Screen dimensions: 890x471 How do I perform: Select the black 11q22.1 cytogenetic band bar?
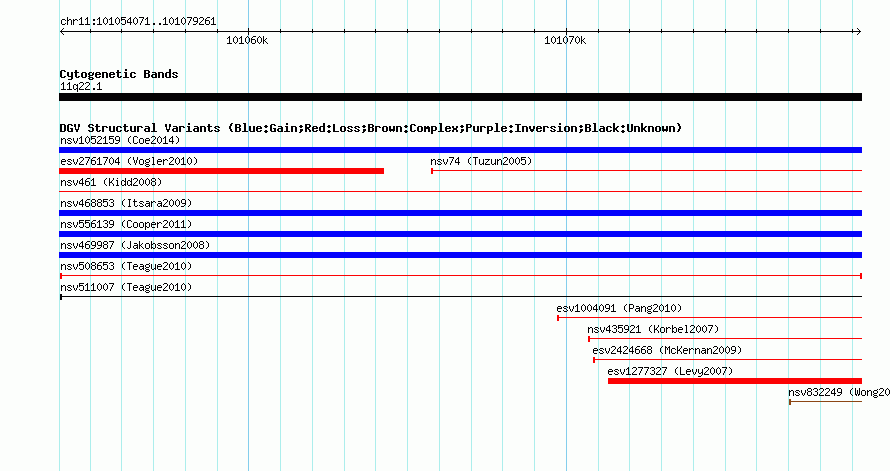click(x=460, y=98)
